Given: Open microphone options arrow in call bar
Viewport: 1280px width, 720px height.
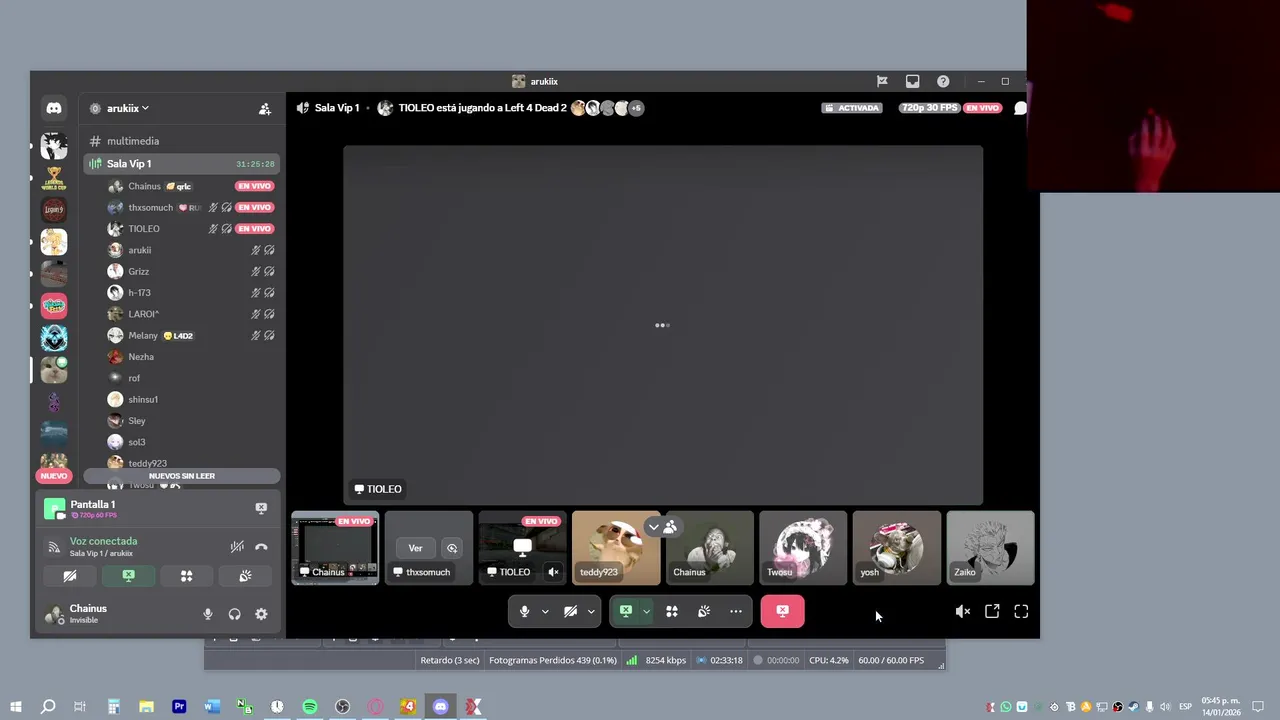Looking at the screenshot, I should 545,611.
